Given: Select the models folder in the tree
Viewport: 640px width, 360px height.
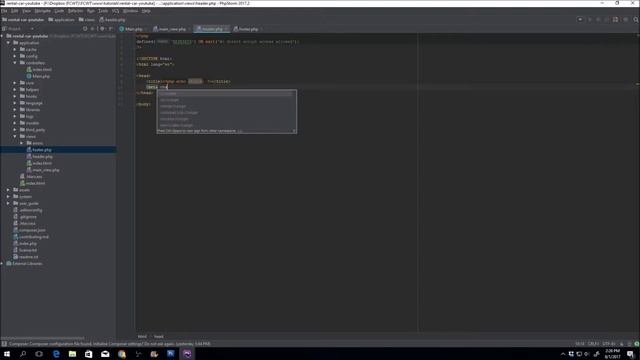Looking at the screenshot, I should coord(32,123).
